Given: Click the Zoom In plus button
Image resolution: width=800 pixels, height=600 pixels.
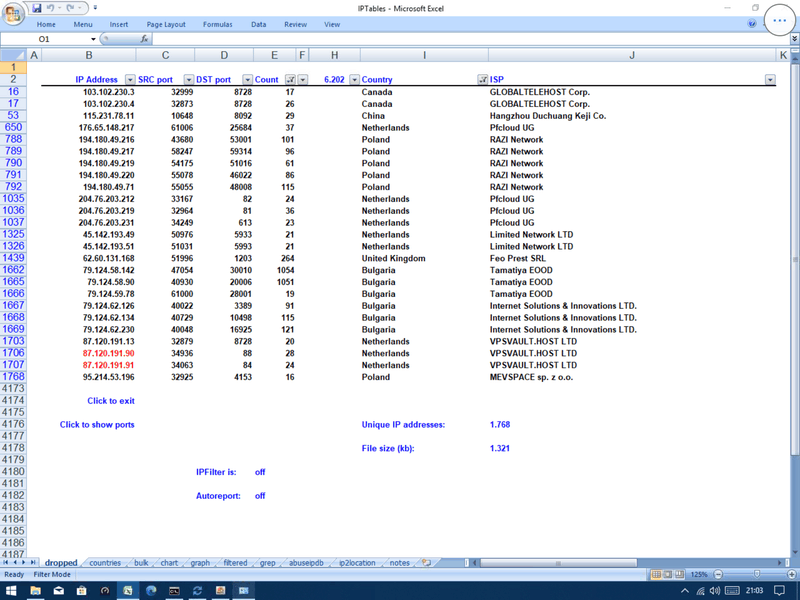Looking at the screenshot, I should 792,574.
